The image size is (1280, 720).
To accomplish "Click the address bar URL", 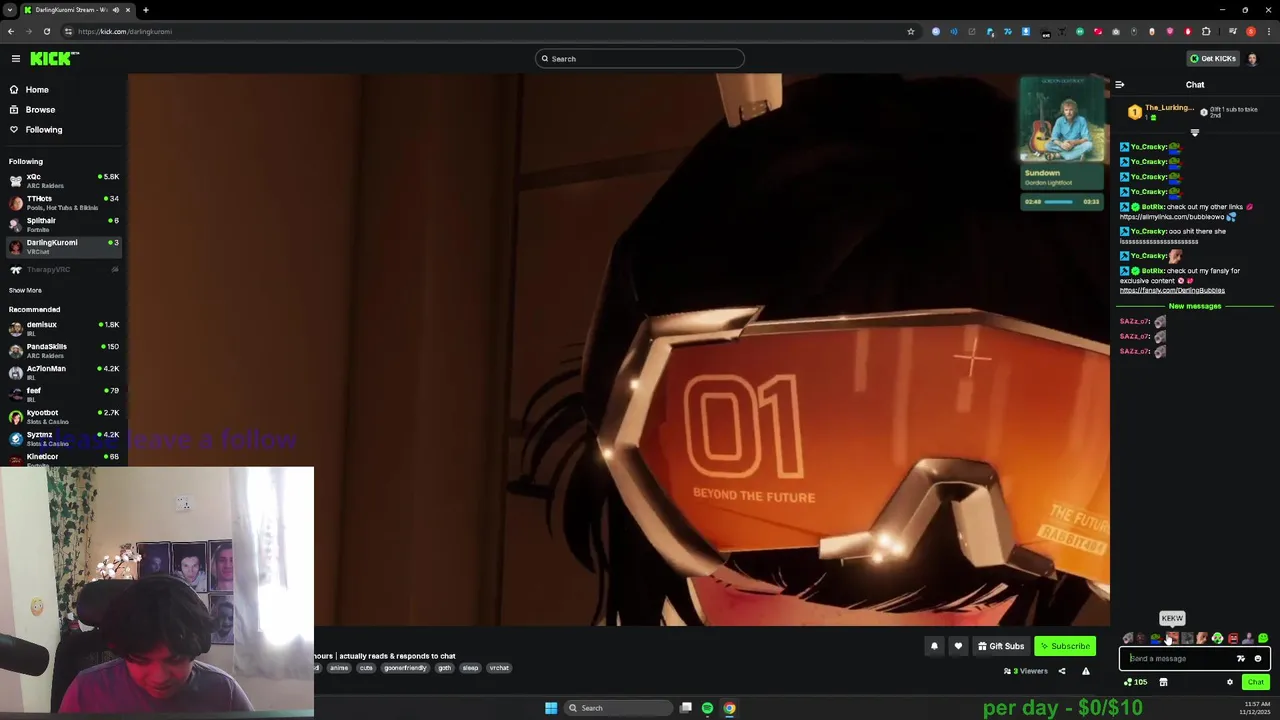I will click(x=125, y=31).
